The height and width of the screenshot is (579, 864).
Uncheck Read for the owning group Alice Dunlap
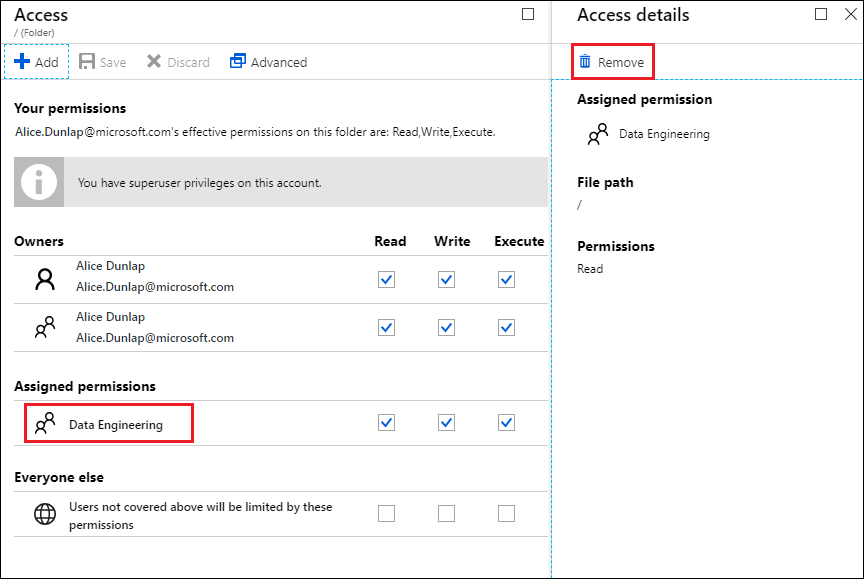click(x=386, y=327)
